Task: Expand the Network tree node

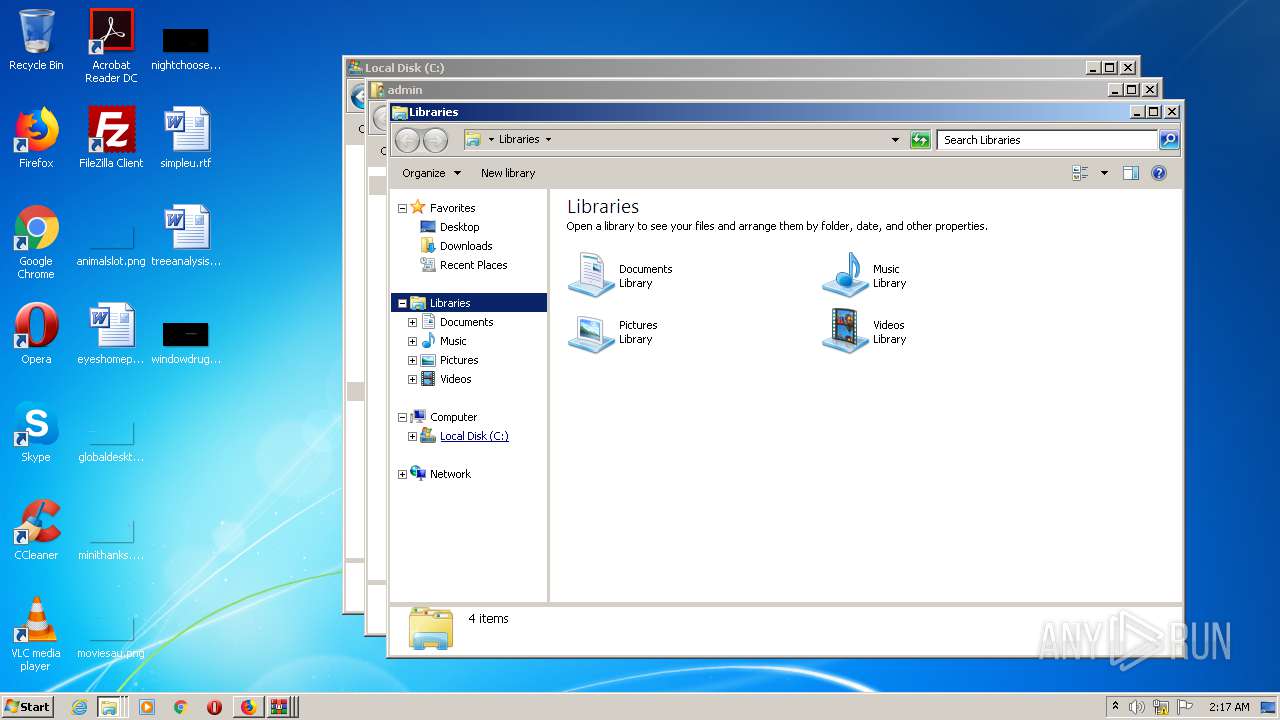Action: click(x=402, y=474)
